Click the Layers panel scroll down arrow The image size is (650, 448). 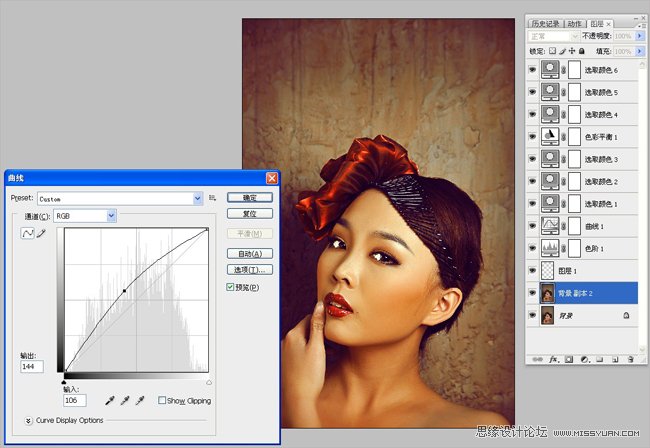click(x=642, y=349)
